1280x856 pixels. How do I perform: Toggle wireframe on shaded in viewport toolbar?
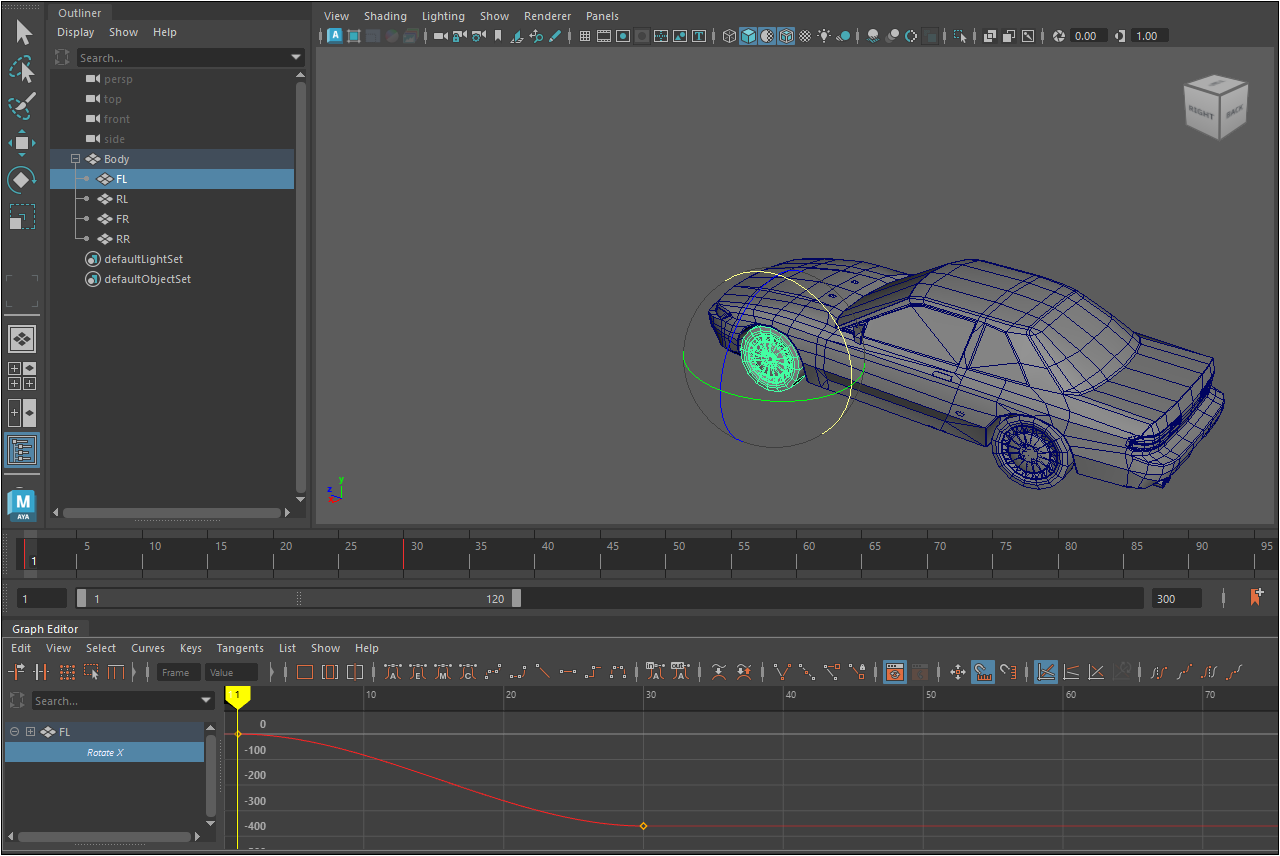tap(786, 36)
